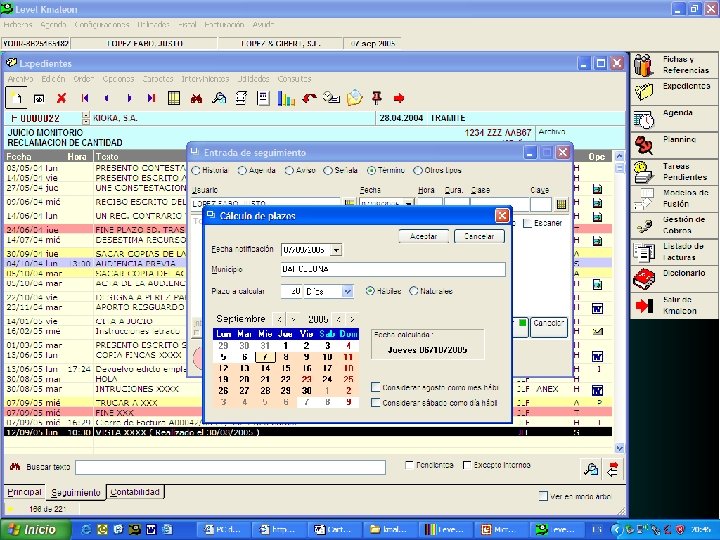The height and width of the screenshot is (540, 720).
Task: Open Intervinientes menu in Expedientes window
Action: click(205, 79)
